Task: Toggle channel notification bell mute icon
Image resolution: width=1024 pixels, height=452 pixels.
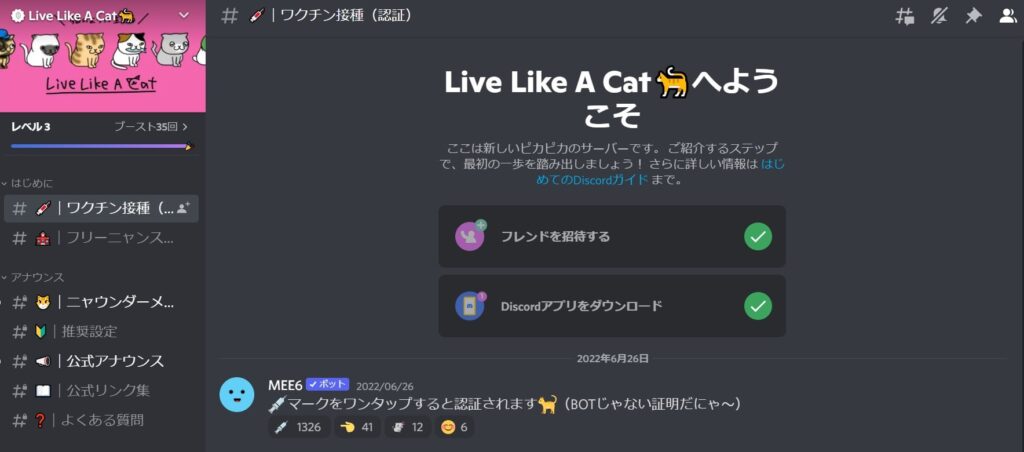Action: 939,16
